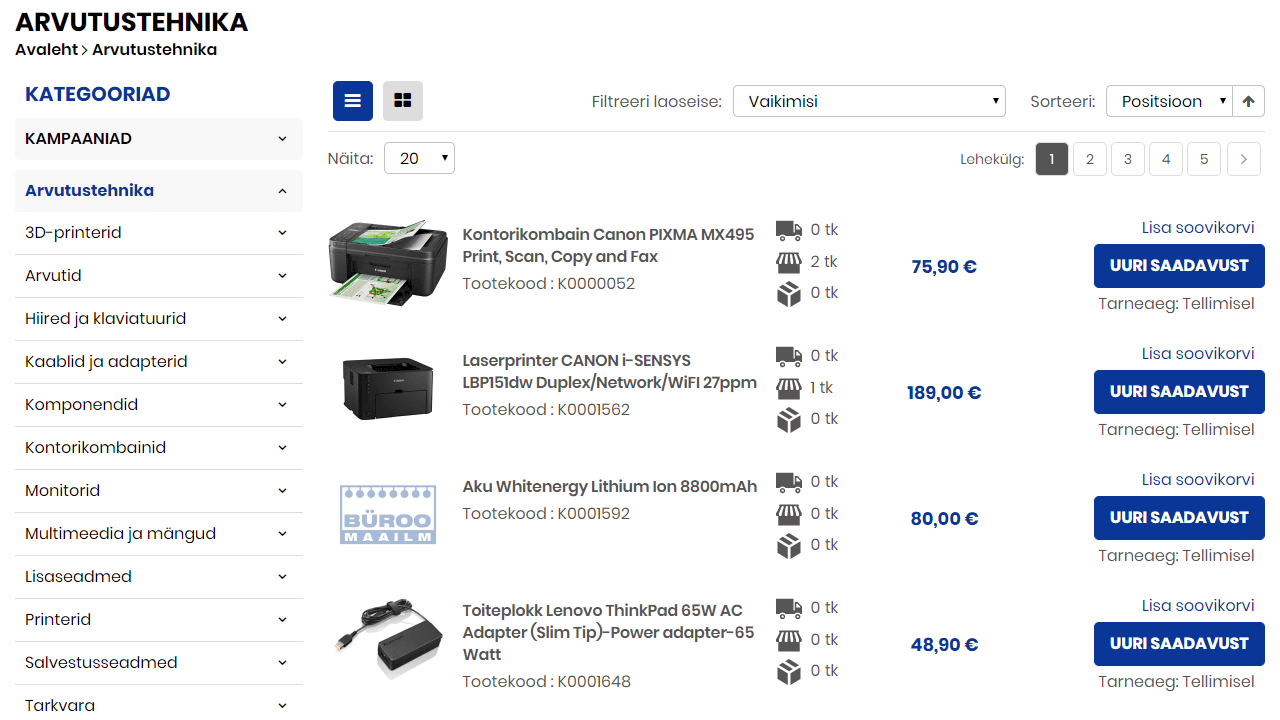Click store stock icon for Aku Whitenergy

pos(789,514)
